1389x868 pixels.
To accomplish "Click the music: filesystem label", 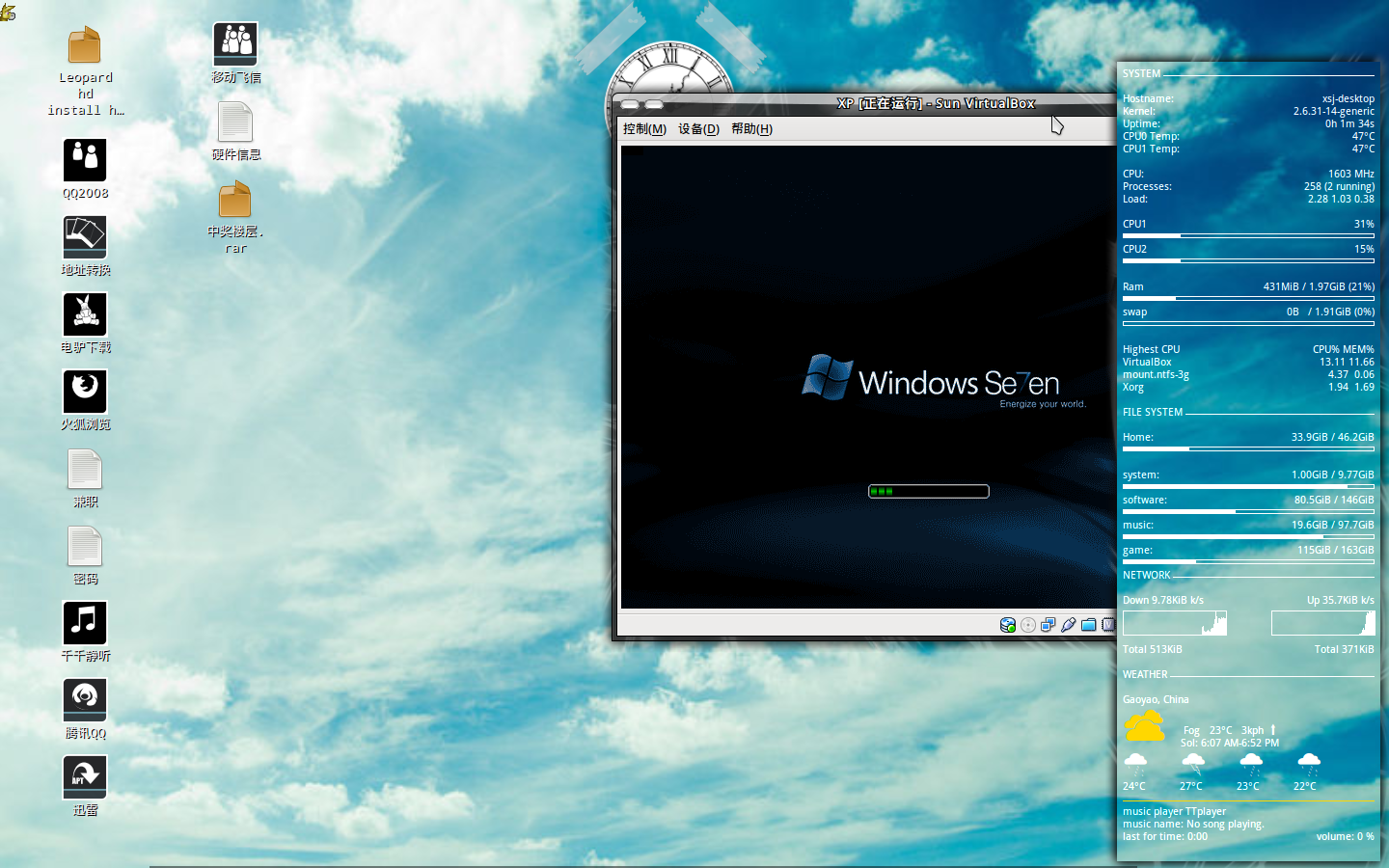I will tap(1138, 525).
